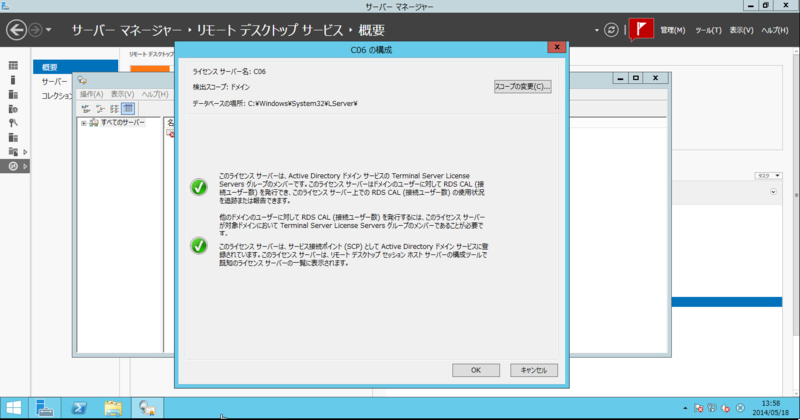Click the second view icon in licensing toolbar
The image size is (800, 420).
(x=100, y=108)
